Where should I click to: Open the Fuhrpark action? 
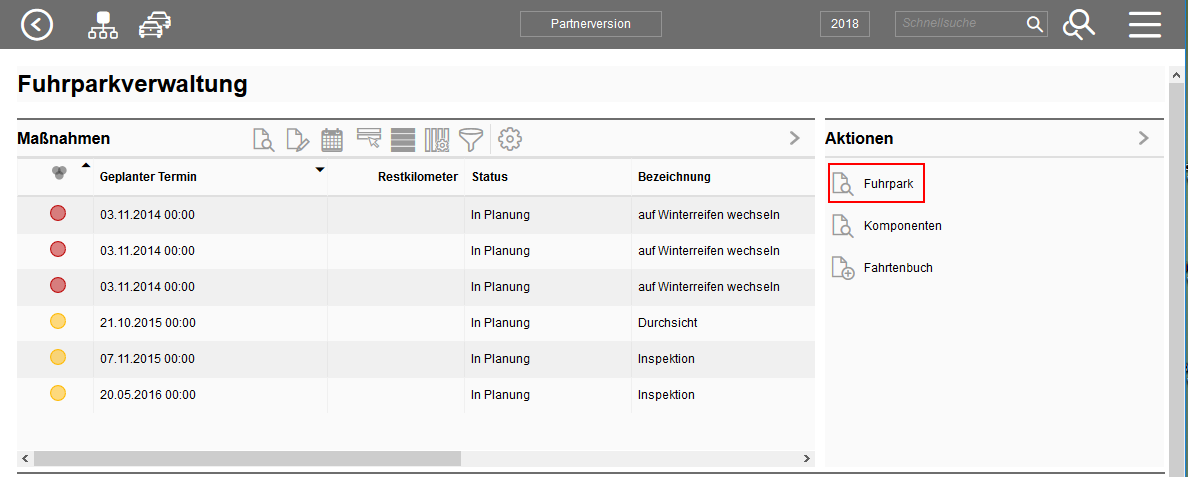click(876, 184)
